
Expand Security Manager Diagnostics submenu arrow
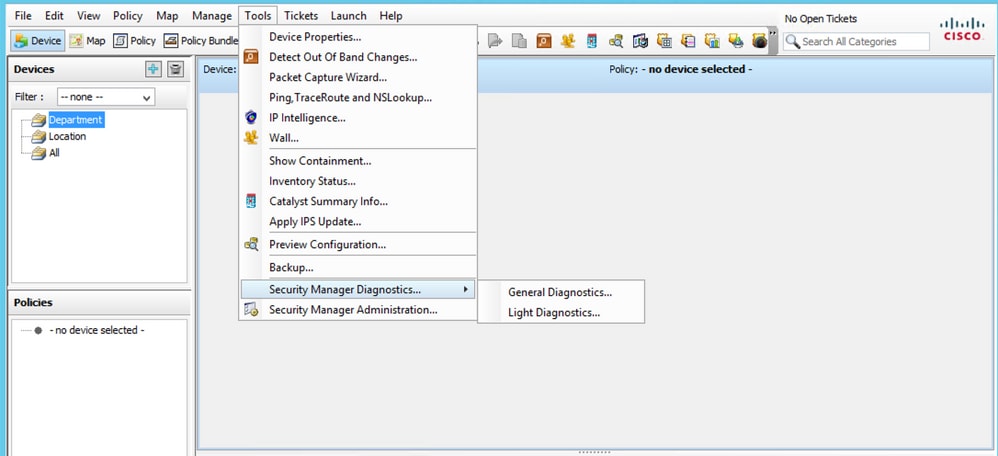pos(467,290)
